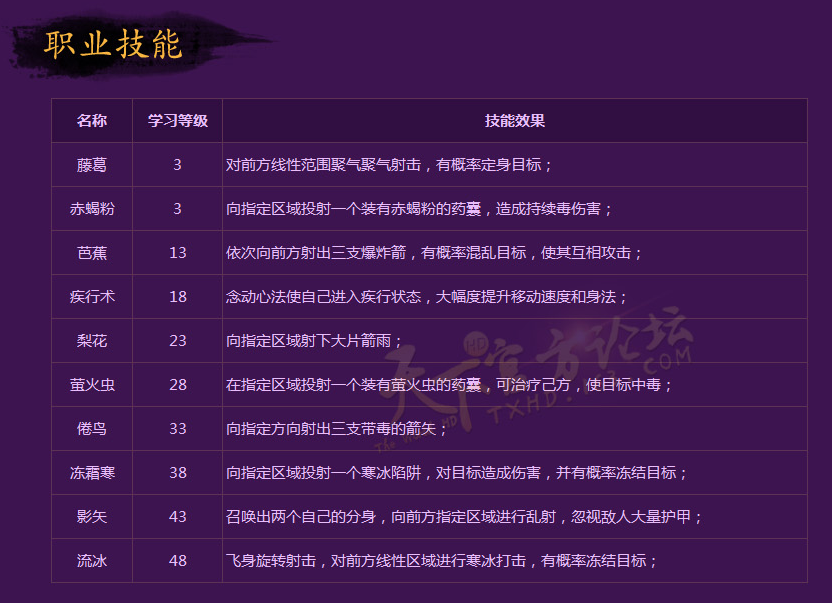The width and height of the screenshot is (832, 603).
Task: Click the level value 23
Action: [x=178, y=341]
